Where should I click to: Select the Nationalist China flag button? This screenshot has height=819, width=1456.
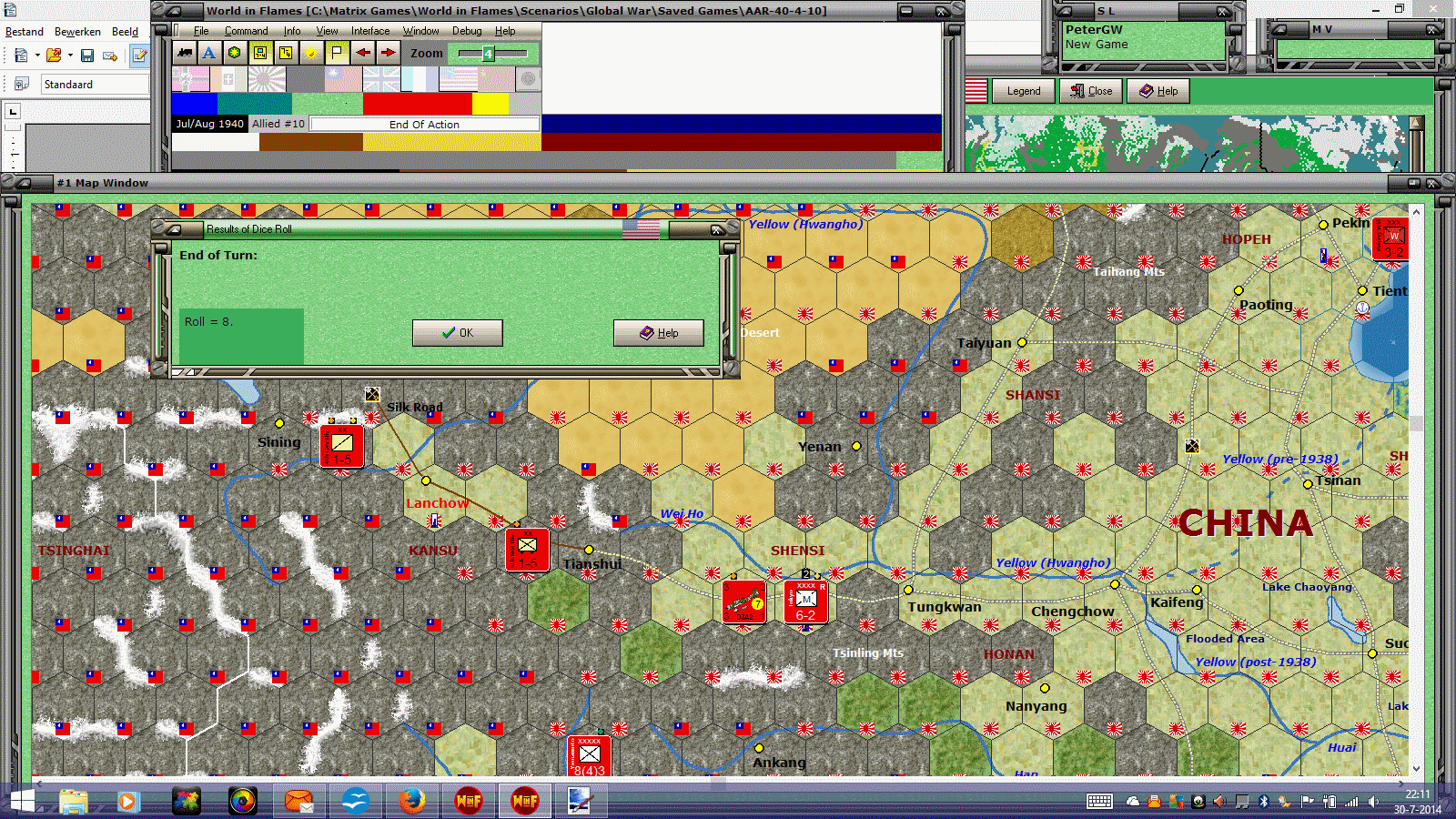[343, 79]
